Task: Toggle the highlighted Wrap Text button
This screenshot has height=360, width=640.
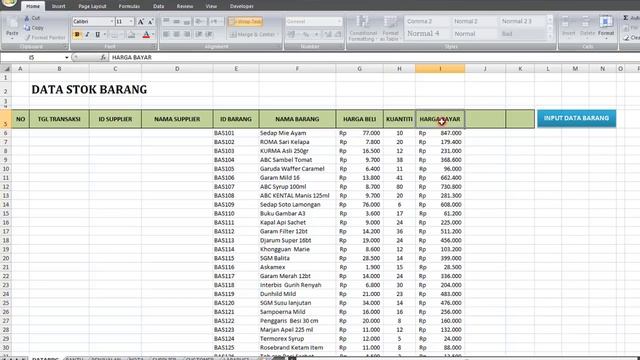Action: [245, 22]
